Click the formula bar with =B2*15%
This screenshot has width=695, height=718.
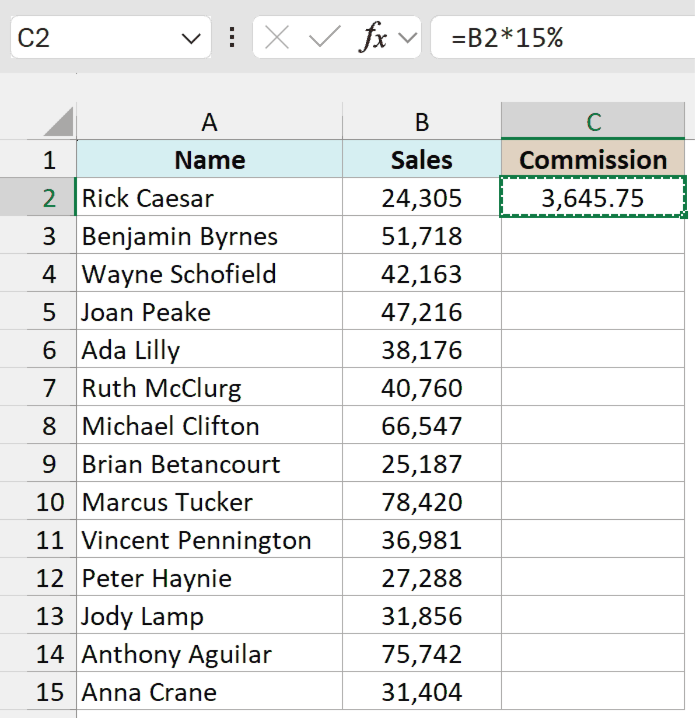click(x=563, y=37)
